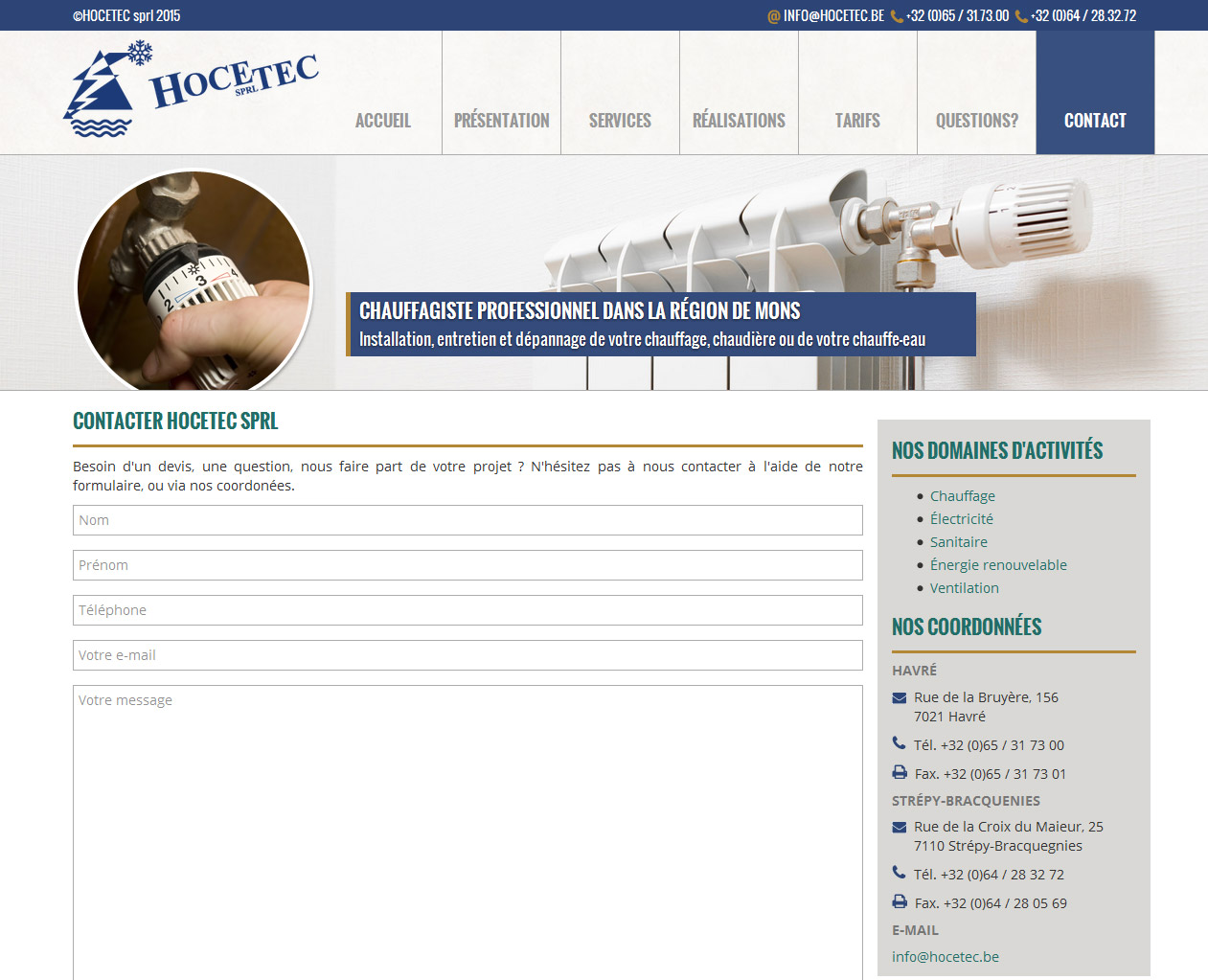Open the Ventilation activity link

click(965, 588)
